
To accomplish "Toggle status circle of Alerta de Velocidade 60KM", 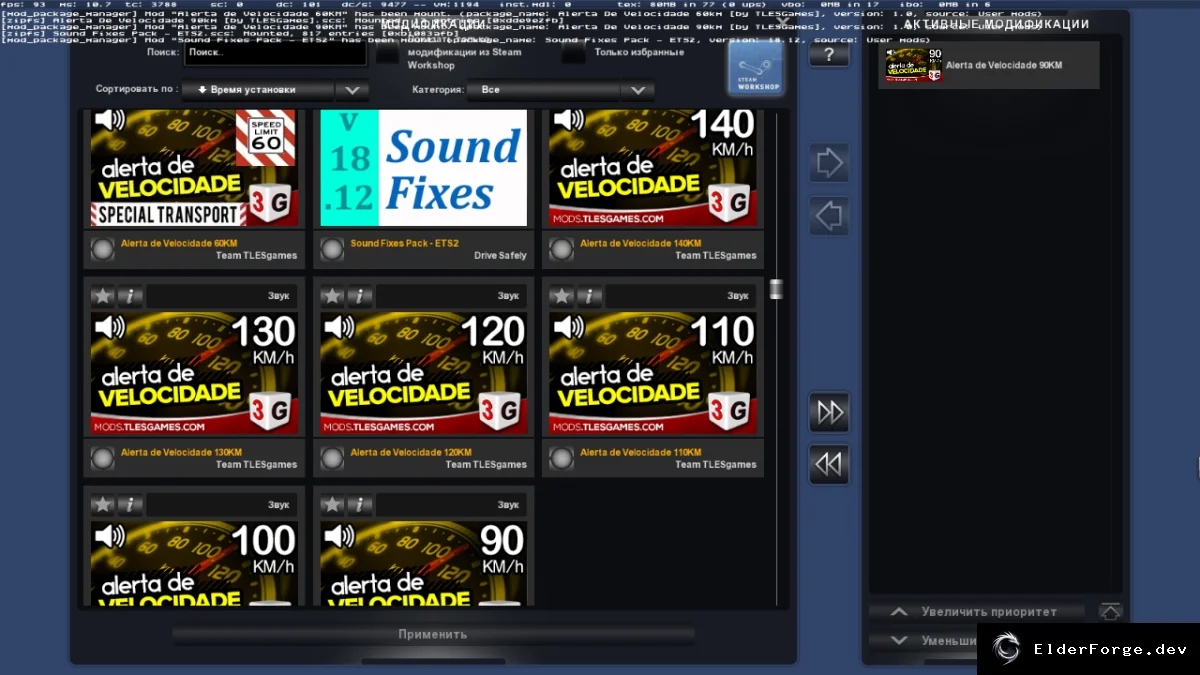I will coord(103,249).
